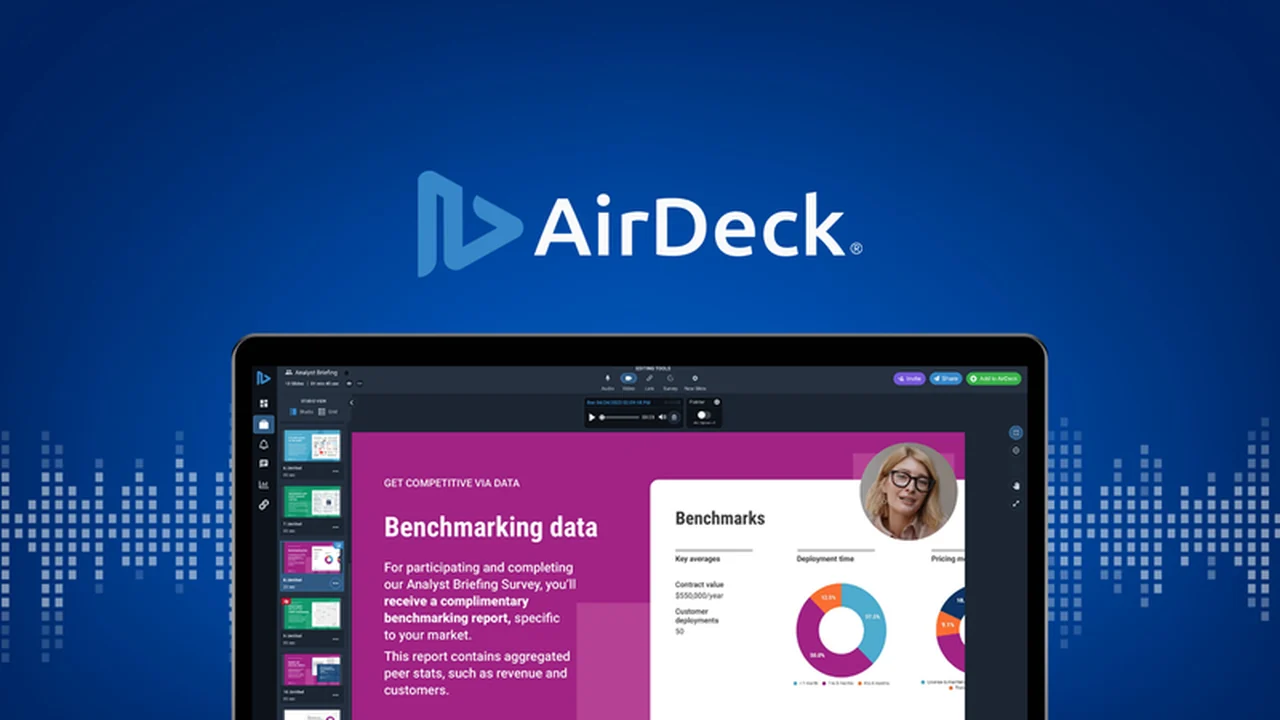Select the green slide 7 thumbnail
Viewport: 1280px width, 720px height.
point(312,501)
